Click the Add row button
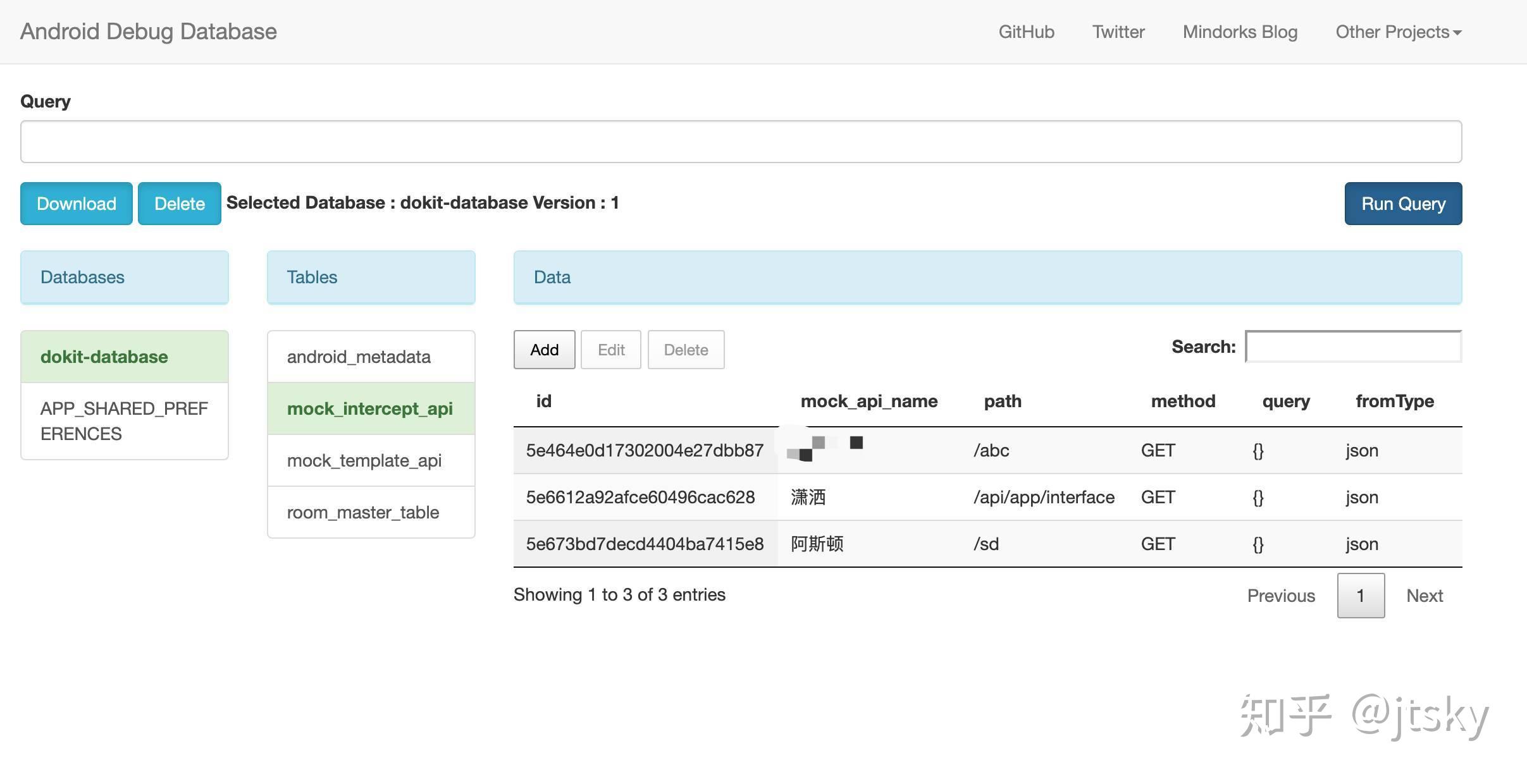 (x=544, y=350)
